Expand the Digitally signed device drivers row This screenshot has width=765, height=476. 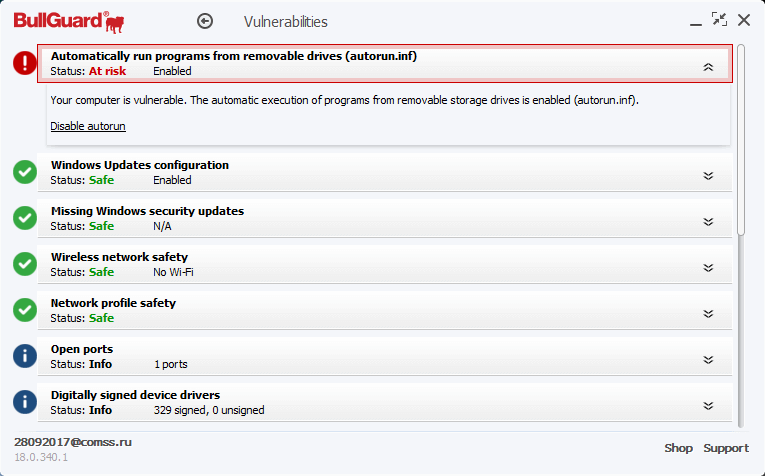708,406
